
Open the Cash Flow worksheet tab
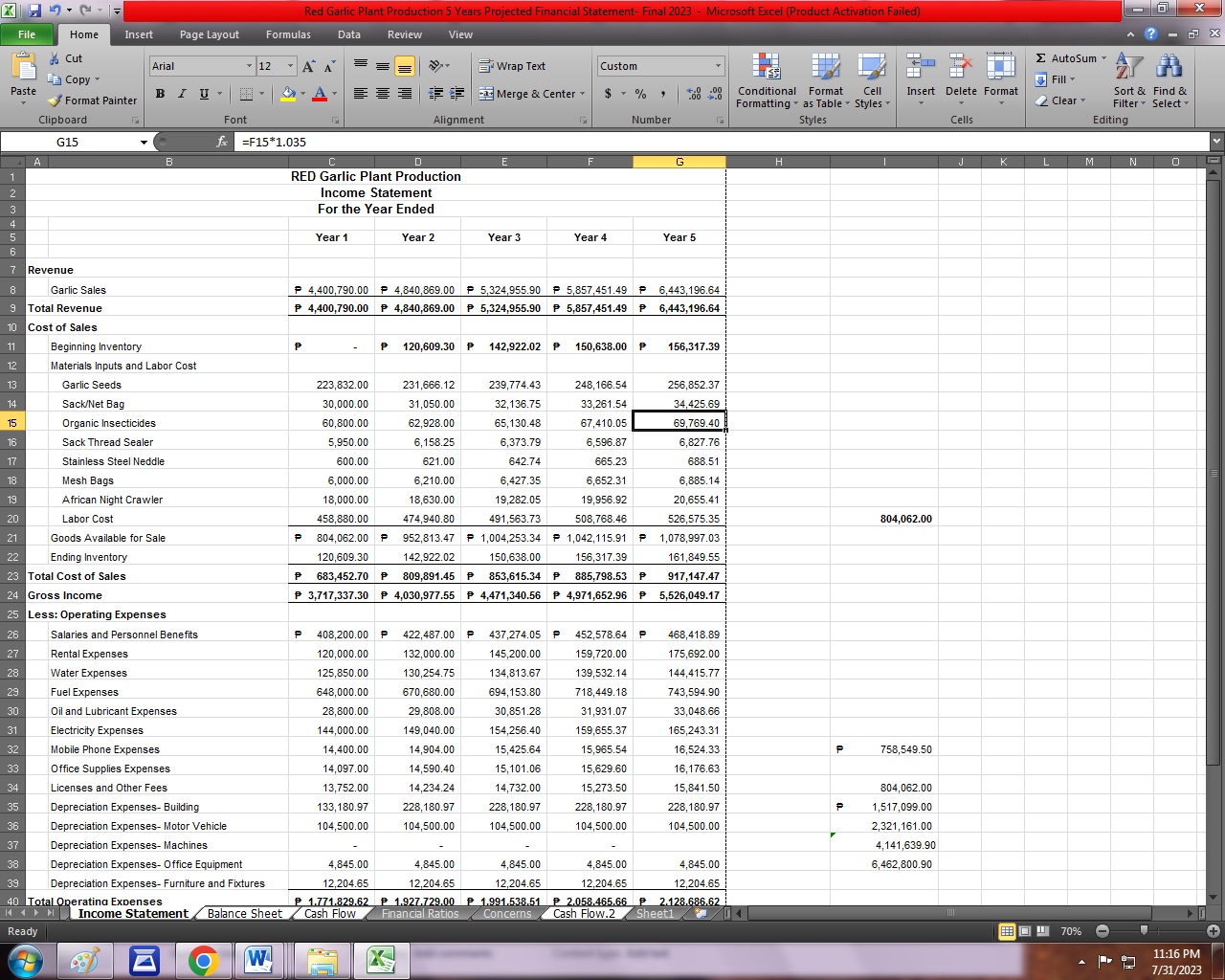pyautogui.click(x=330, y=913)
